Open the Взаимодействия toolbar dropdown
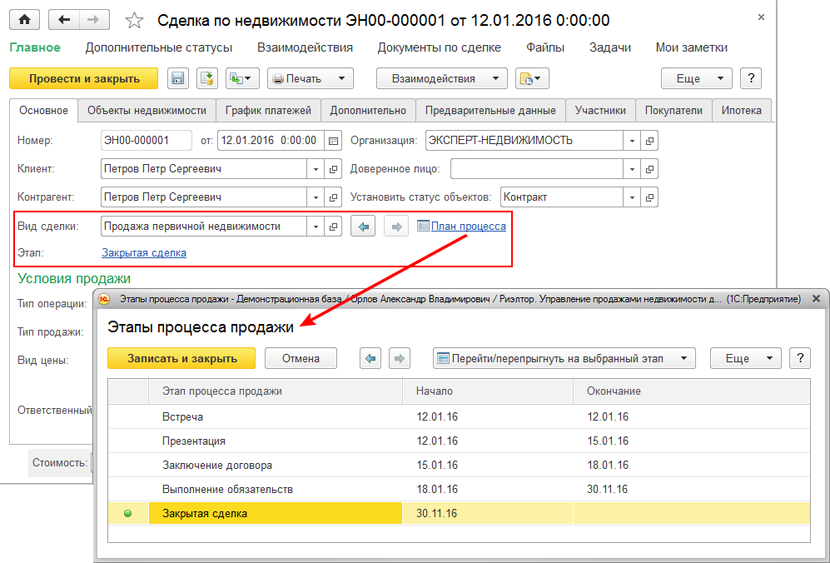 pyautogui.click(x=441, y=78)
